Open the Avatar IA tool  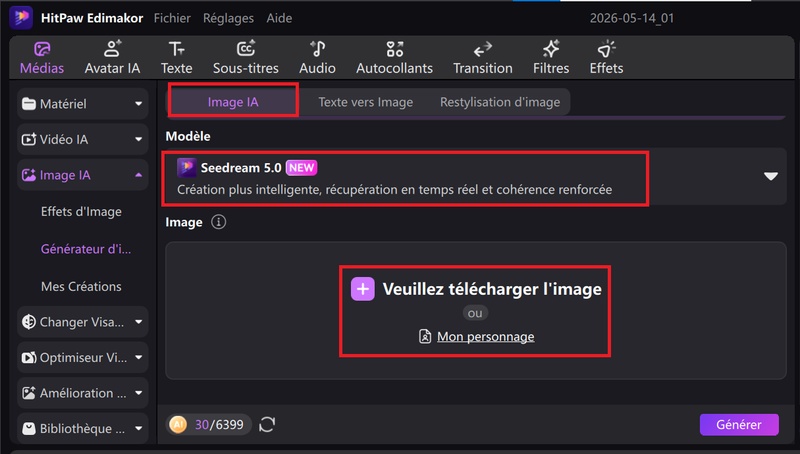point(112,58)
